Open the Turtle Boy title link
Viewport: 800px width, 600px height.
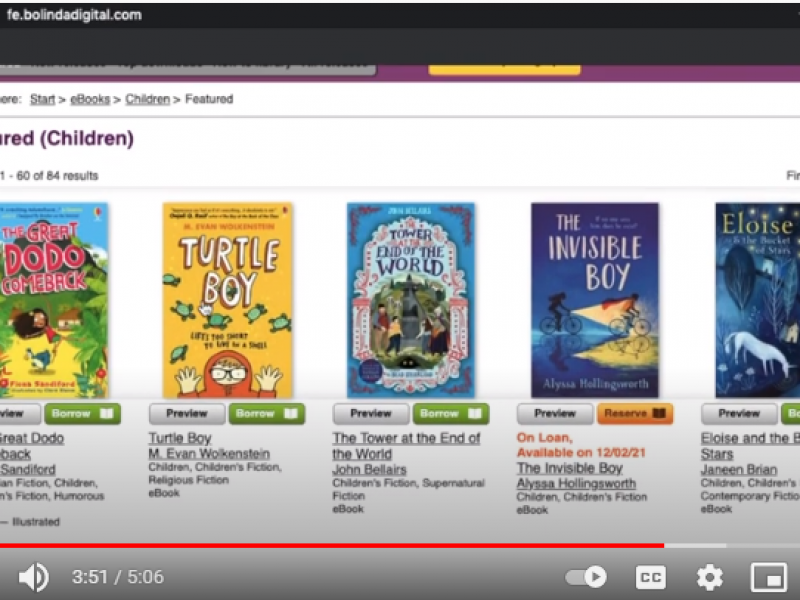(180, 438)
